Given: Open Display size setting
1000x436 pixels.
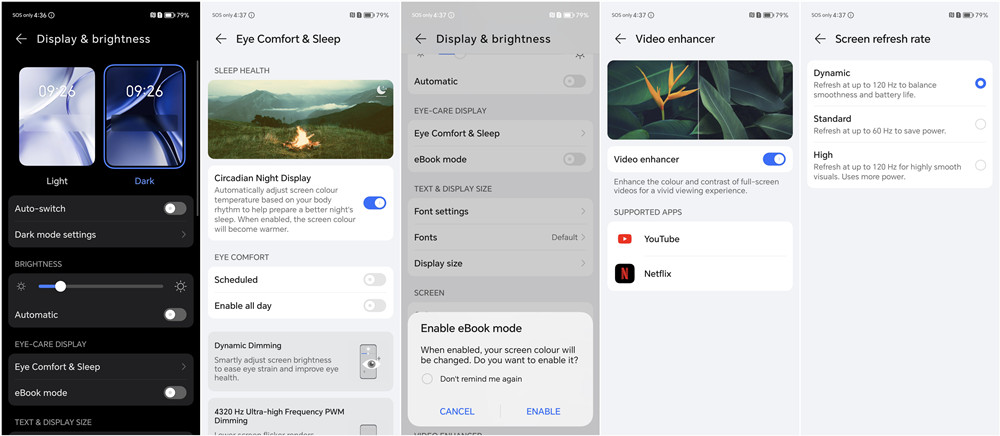Looking at the screenshot, I should tap(500, 263).
